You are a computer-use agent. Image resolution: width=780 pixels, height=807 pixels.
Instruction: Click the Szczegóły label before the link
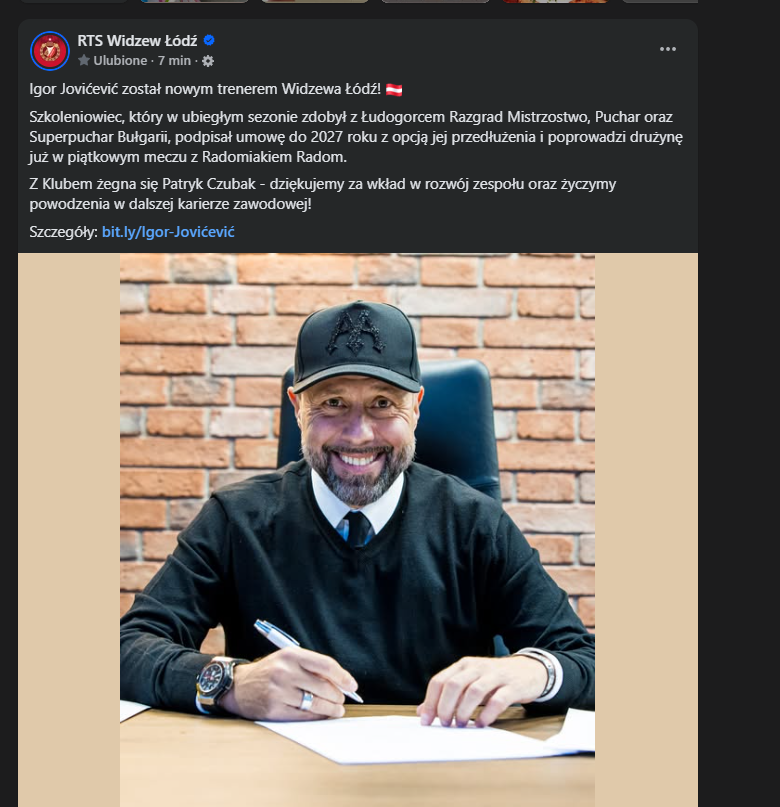click(64, 232)
